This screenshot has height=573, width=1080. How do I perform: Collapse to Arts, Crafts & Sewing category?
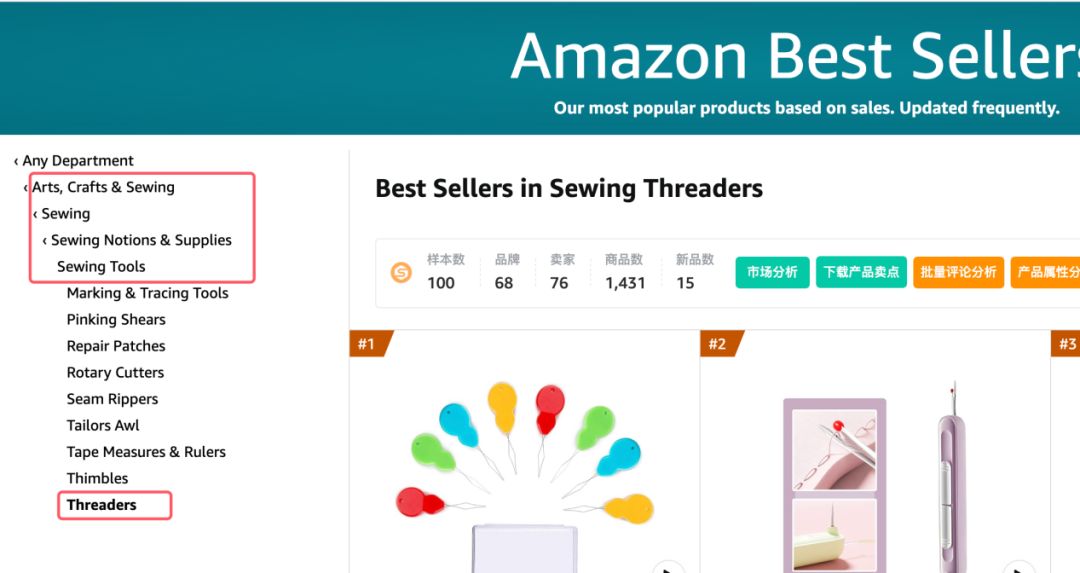[x=102, y=187]
